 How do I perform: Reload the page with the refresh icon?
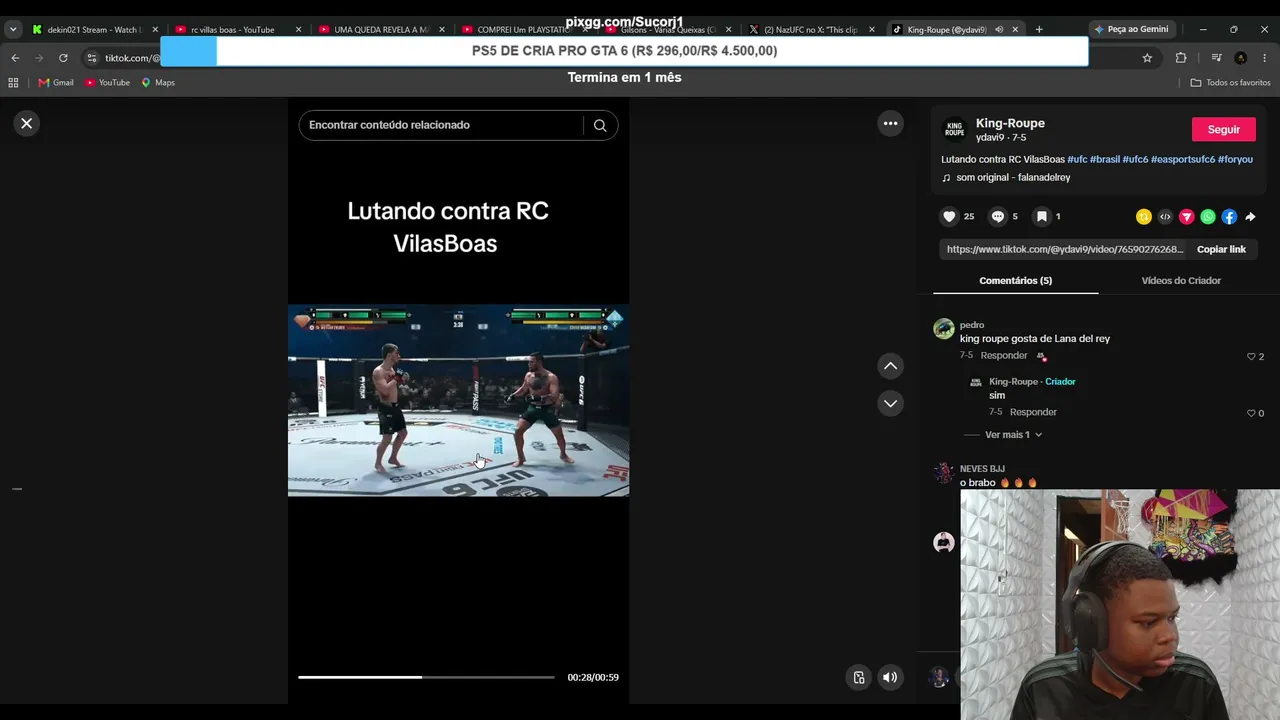tap(63, 58)
